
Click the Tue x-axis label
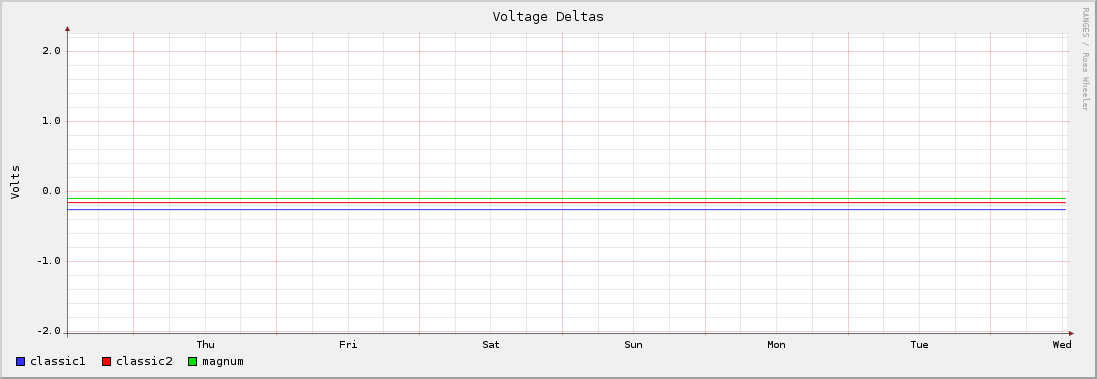919,345
